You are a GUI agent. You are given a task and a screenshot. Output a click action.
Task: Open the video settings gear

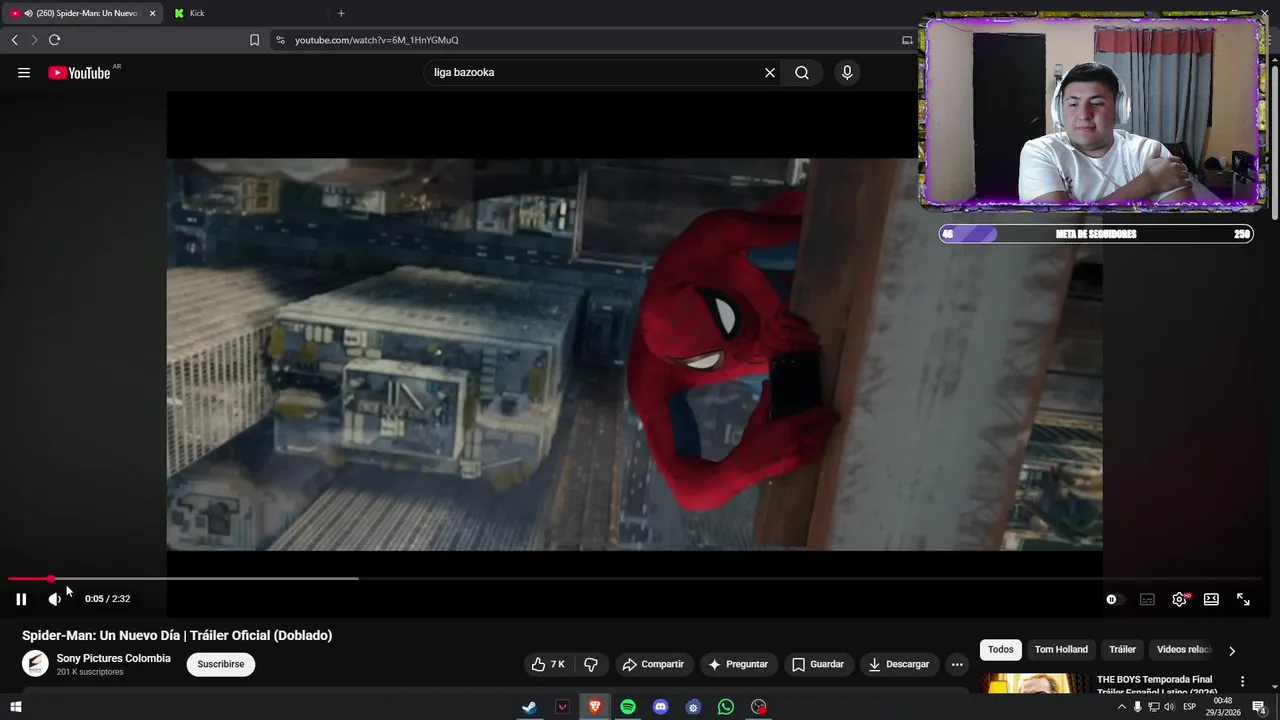pos(1179,599)
